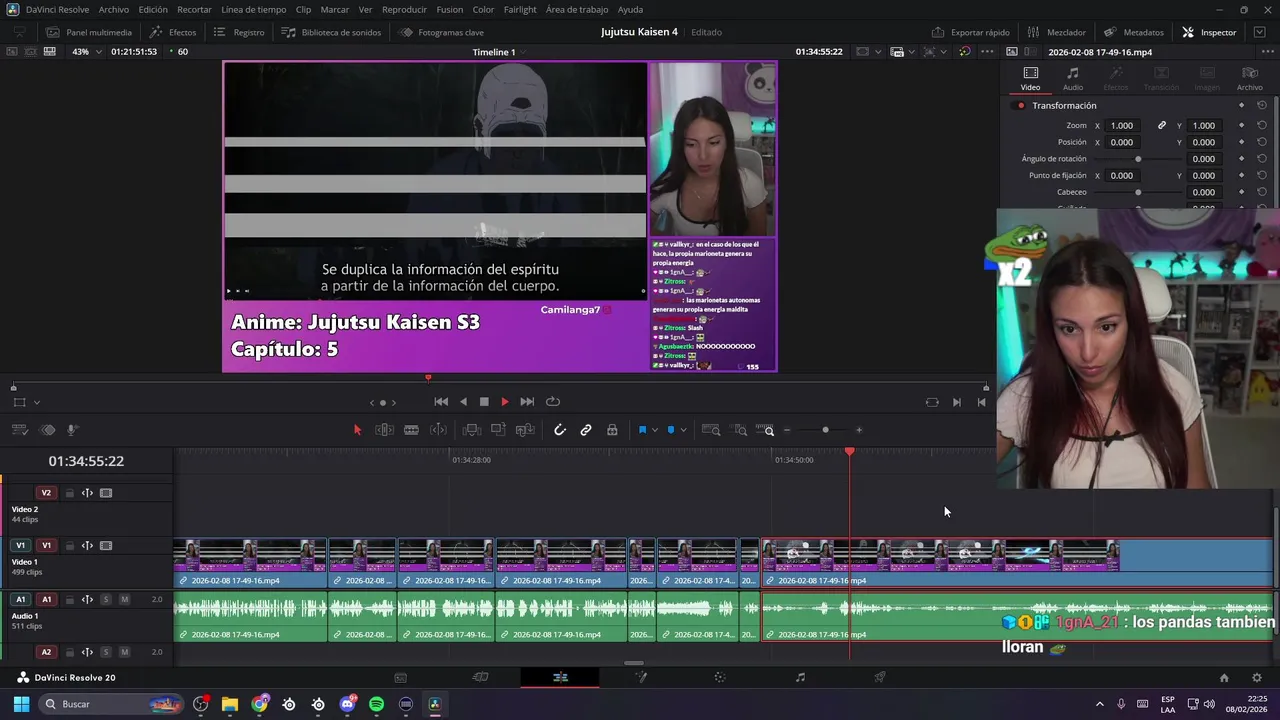Jump to first frame of timeline
1280x720 pixels.
(x=441, y=402)
